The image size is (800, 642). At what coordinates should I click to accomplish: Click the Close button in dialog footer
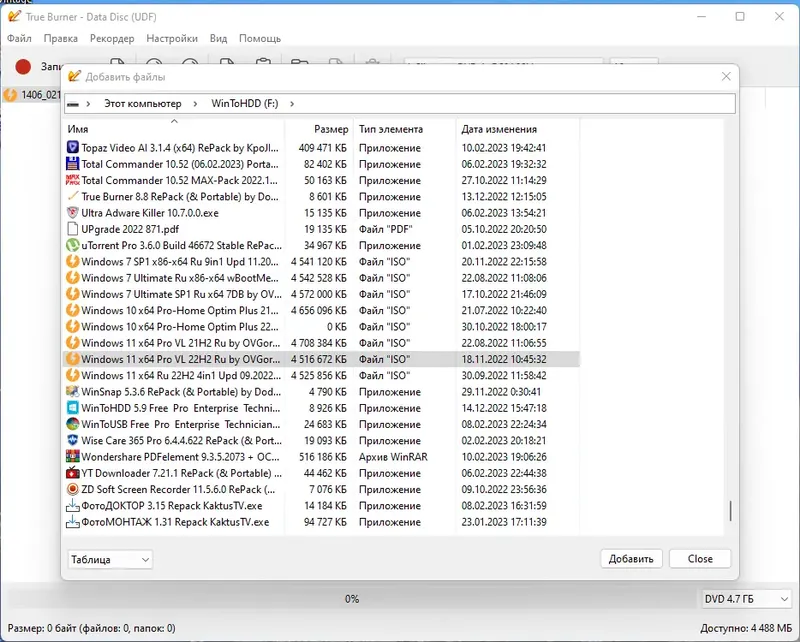pos(700,559)
